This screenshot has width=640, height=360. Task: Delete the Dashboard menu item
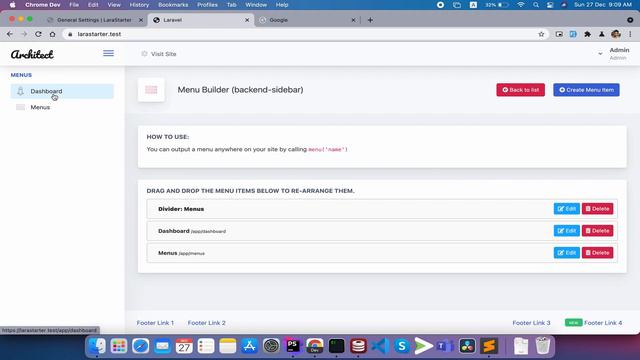597,231
